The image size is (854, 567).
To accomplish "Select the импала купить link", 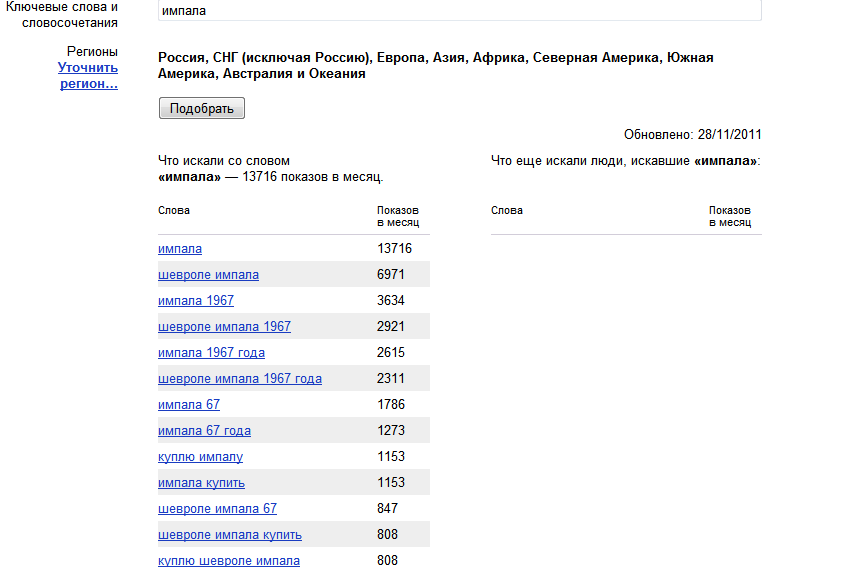I will click(x=202, y=483).
